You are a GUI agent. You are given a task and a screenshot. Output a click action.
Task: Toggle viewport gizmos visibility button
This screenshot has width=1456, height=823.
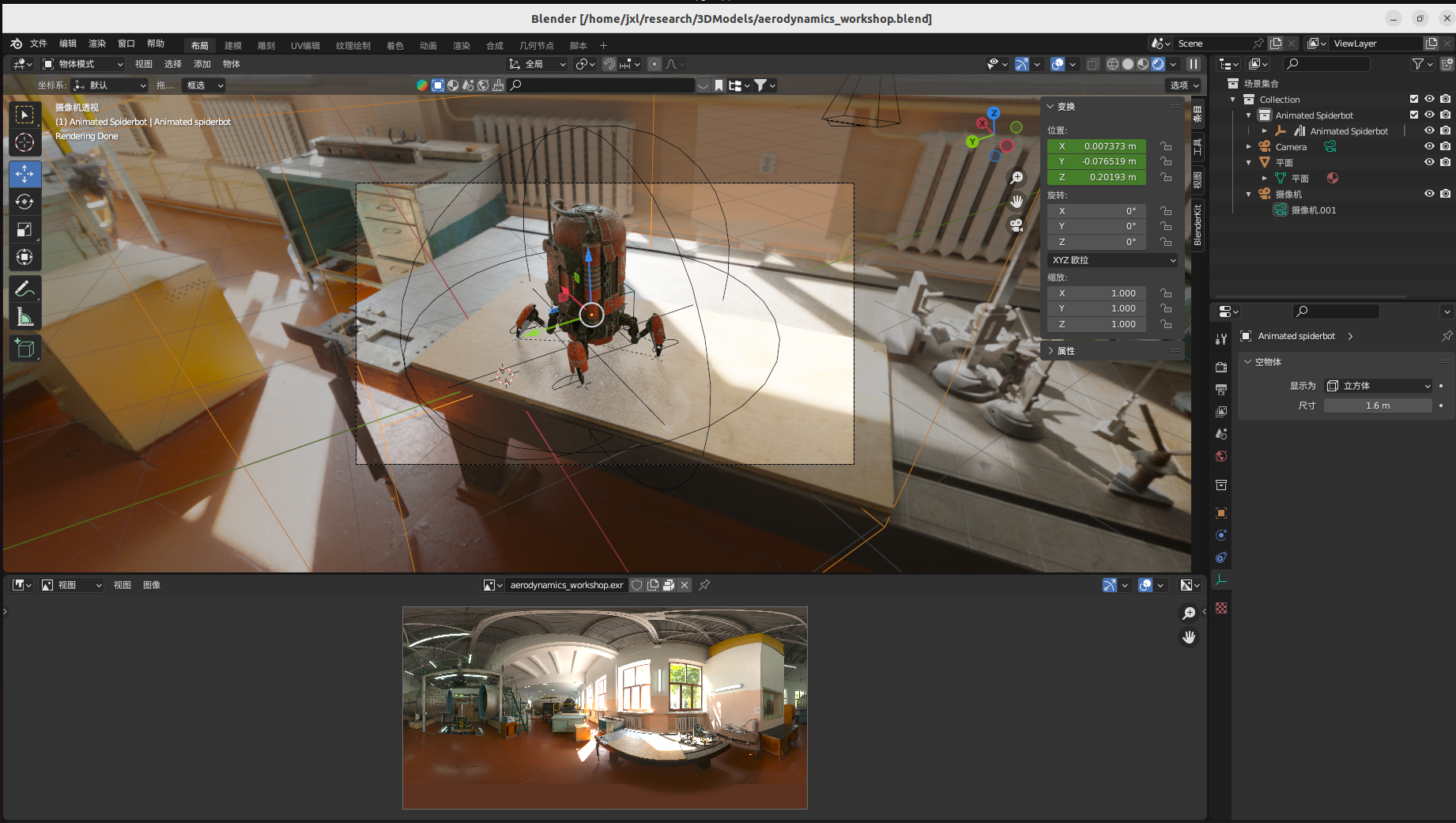coord(1022,64)
